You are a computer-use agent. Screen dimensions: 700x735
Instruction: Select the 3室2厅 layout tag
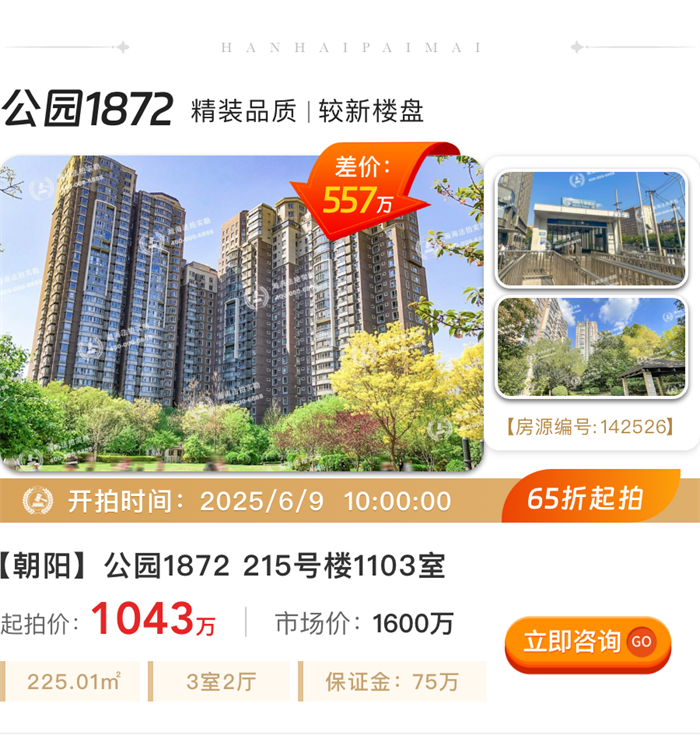point(219,682)
